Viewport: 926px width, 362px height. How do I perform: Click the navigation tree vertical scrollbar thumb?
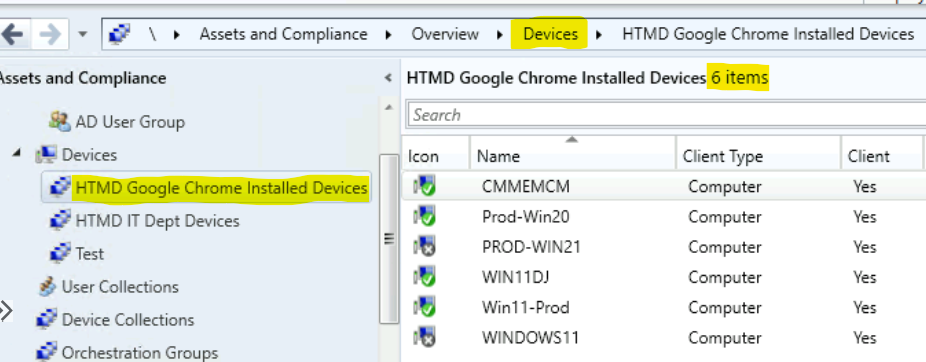(389, 239)
